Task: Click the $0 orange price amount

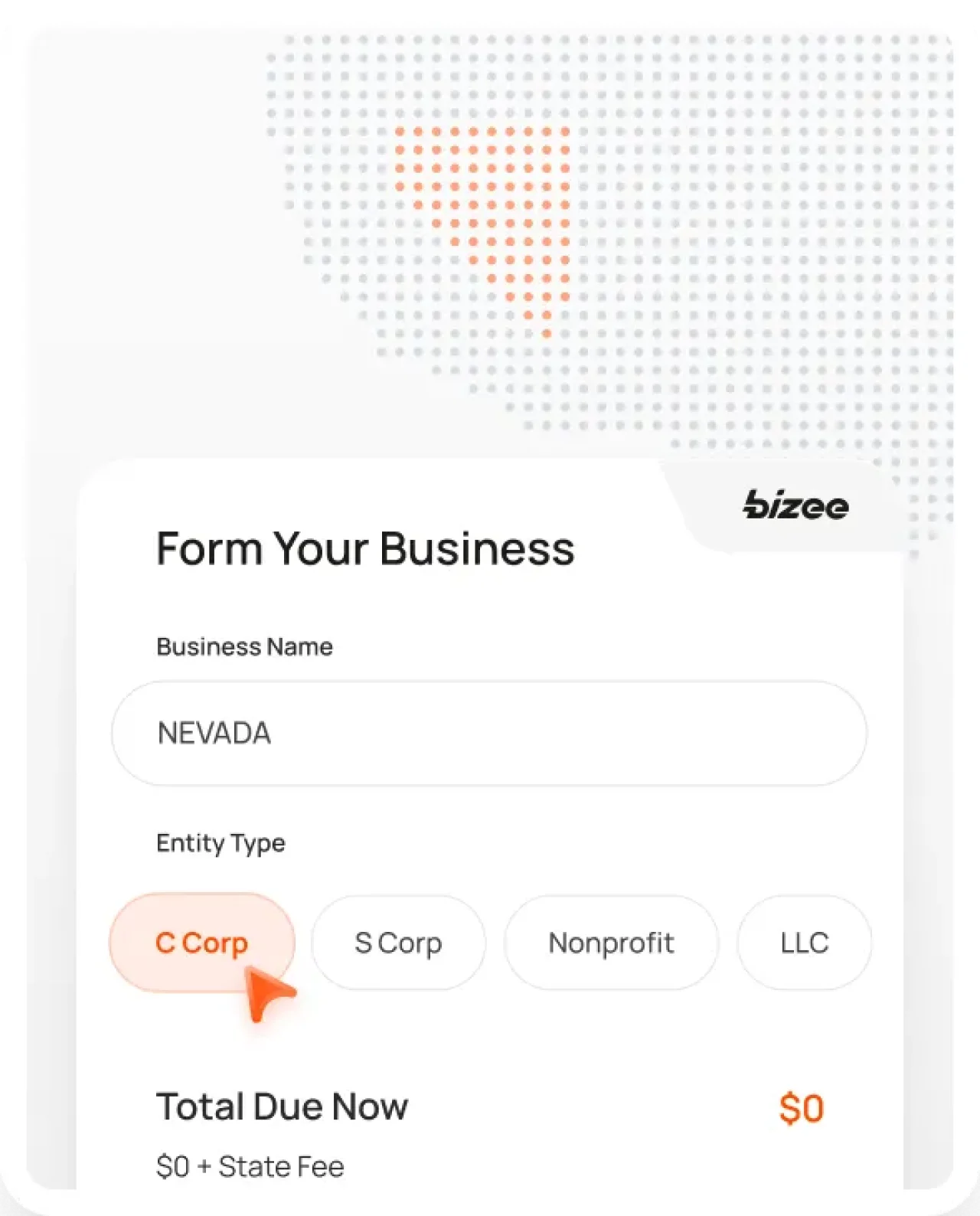Action: (802, 1106)
